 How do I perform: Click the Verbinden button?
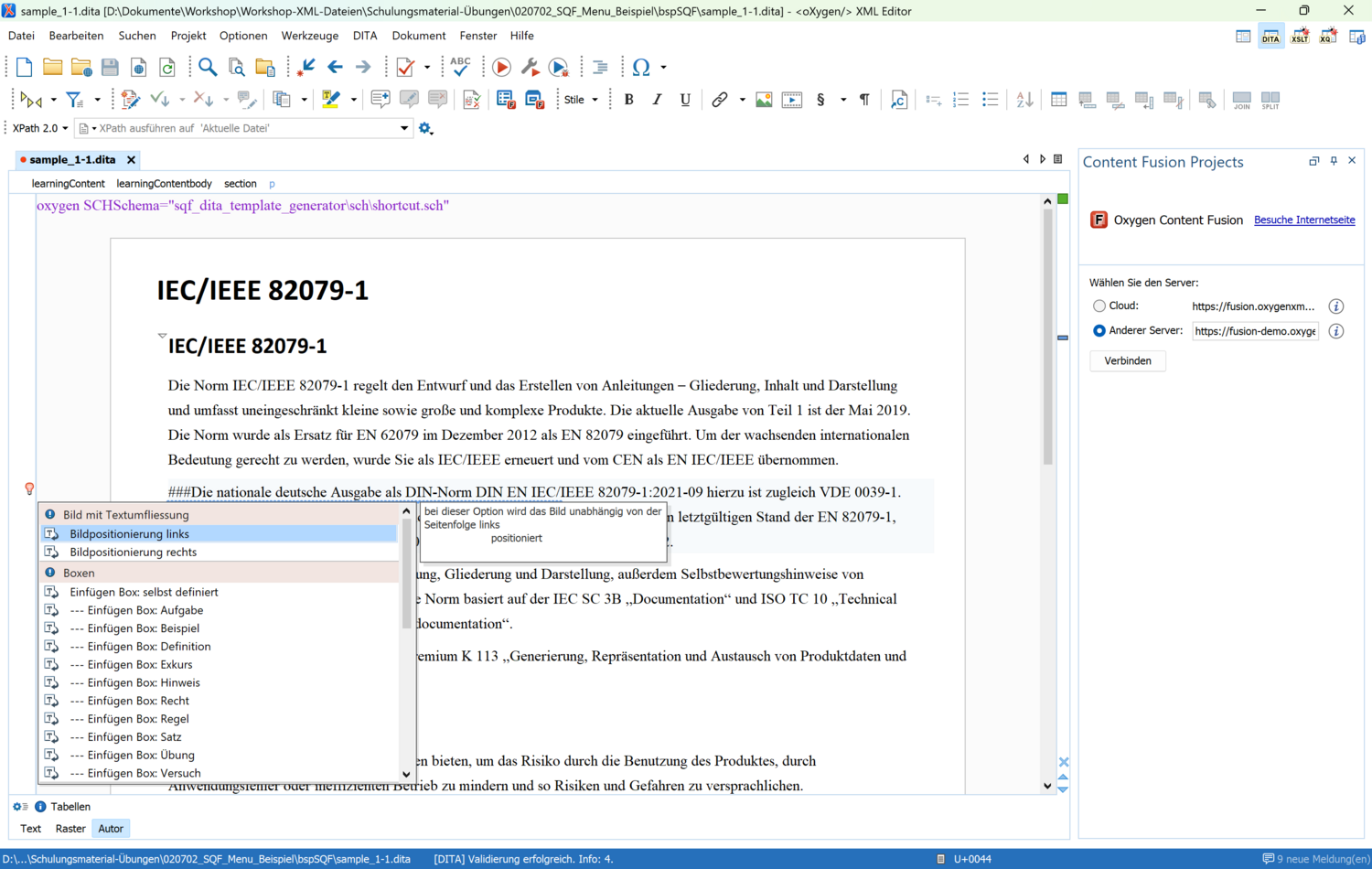pyautogui.click(x=1128, y=360)
